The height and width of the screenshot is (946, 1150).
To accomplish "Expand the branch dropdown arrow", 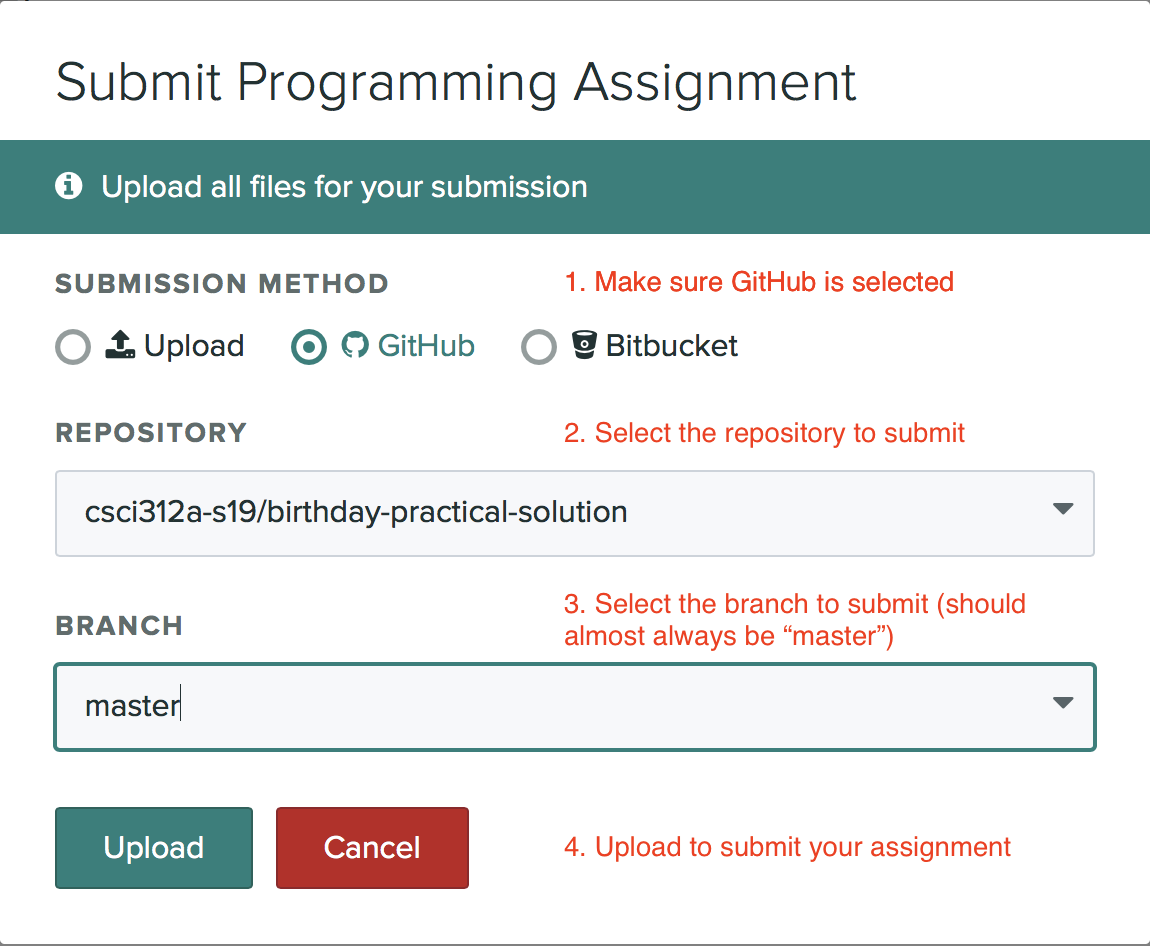I will coord(1063,702).
